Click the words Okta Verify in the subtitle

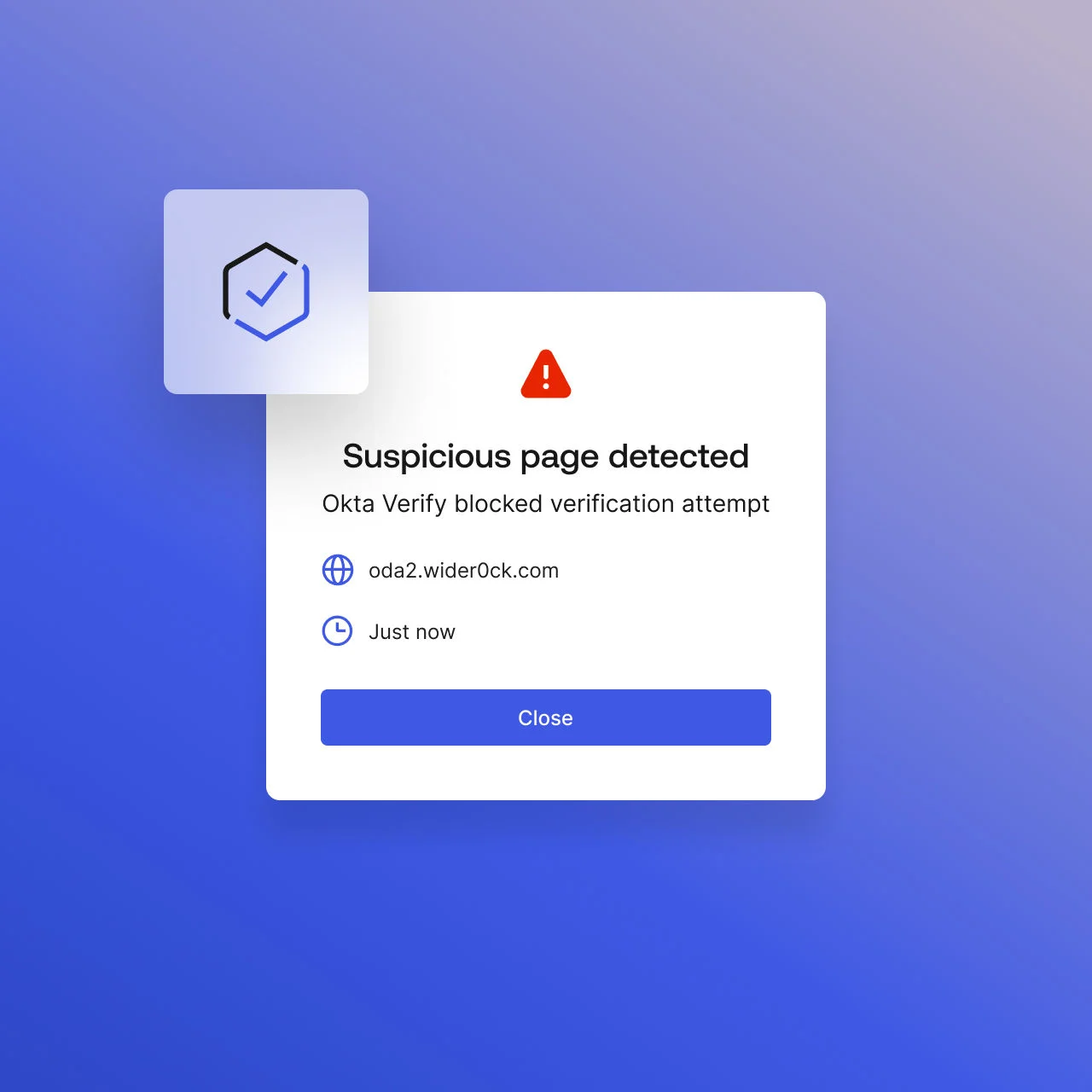[384, 504]
